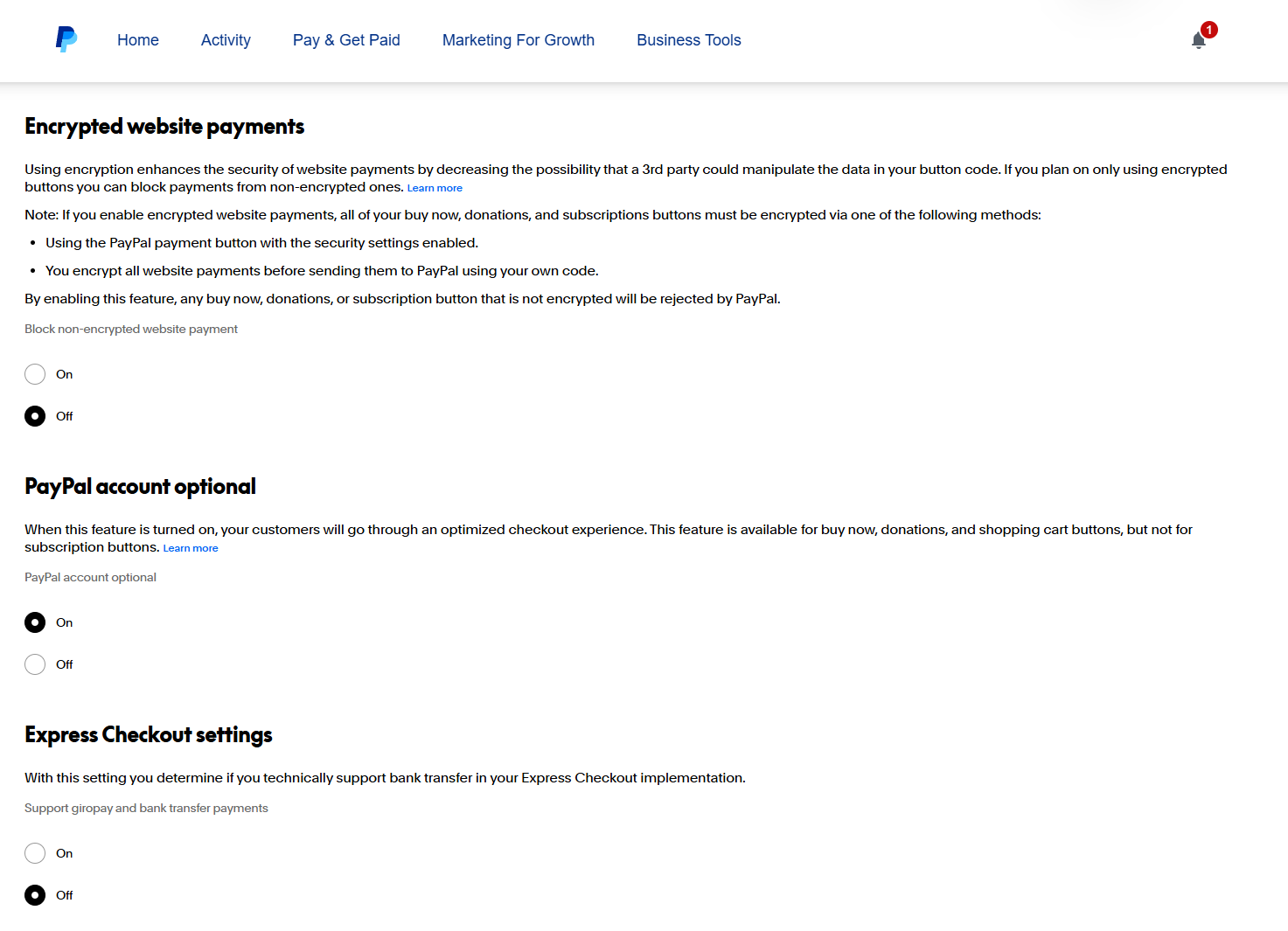Screen dimensions: 1288x931
Task: Open the Activity menu
Action: click(226, 40)
